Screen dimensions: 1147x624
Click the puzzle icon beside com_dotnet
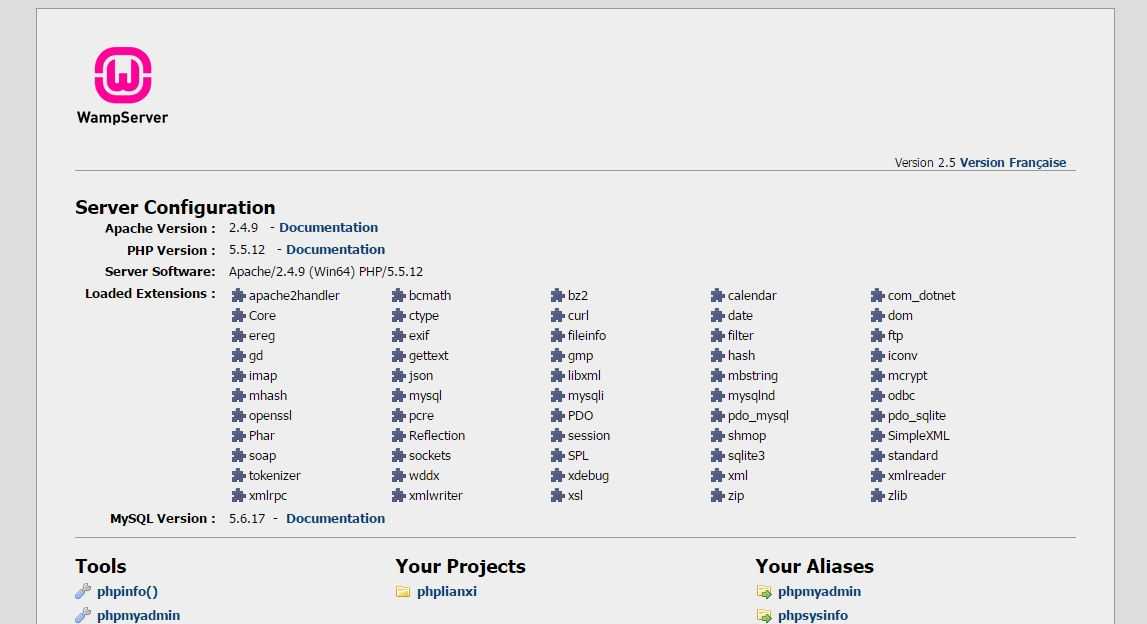coord(878,296)
